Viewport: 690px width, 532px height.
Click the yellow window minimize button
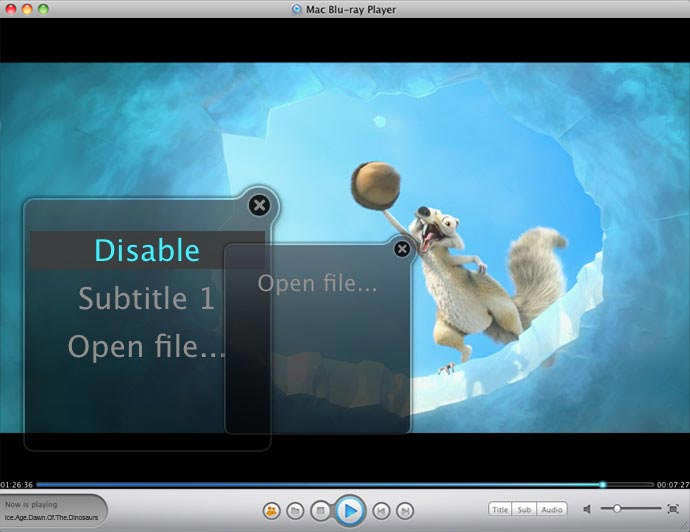27,9
